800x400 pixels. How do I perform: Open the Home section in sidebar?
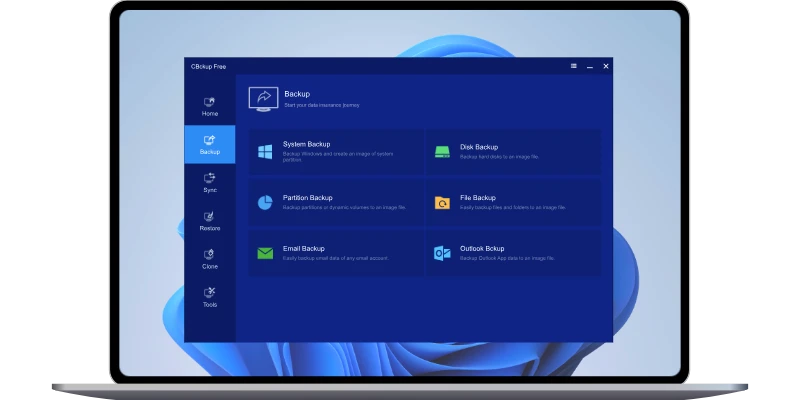click(x=209, y=106)
